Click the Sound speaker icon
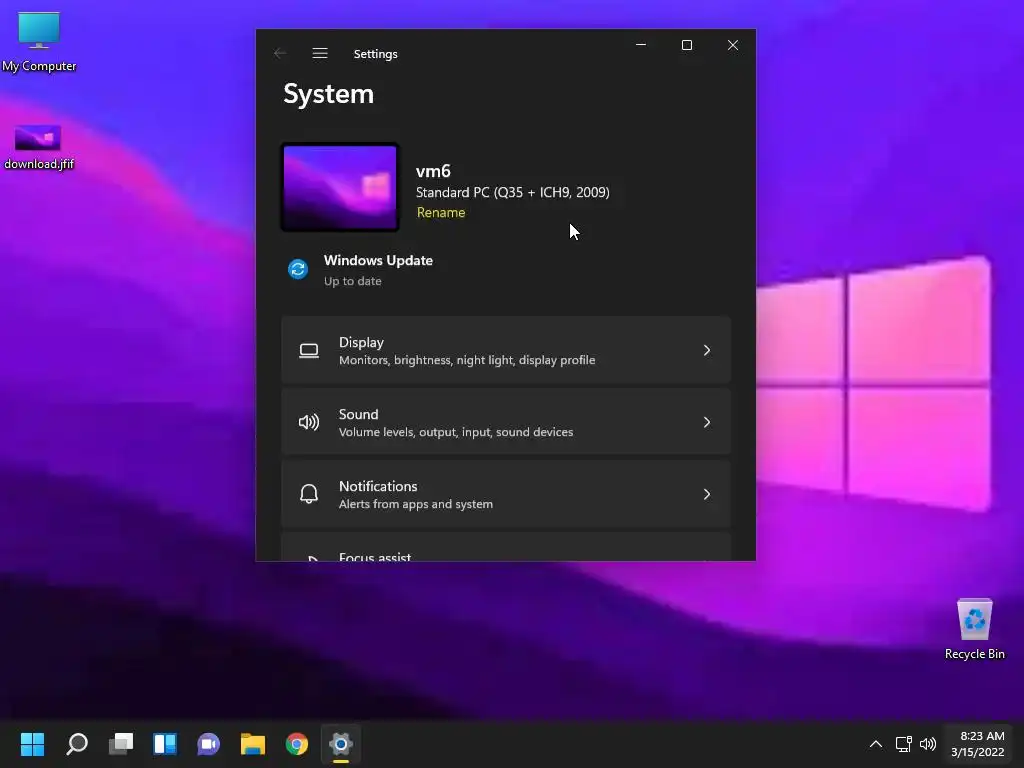 point(309,423)
